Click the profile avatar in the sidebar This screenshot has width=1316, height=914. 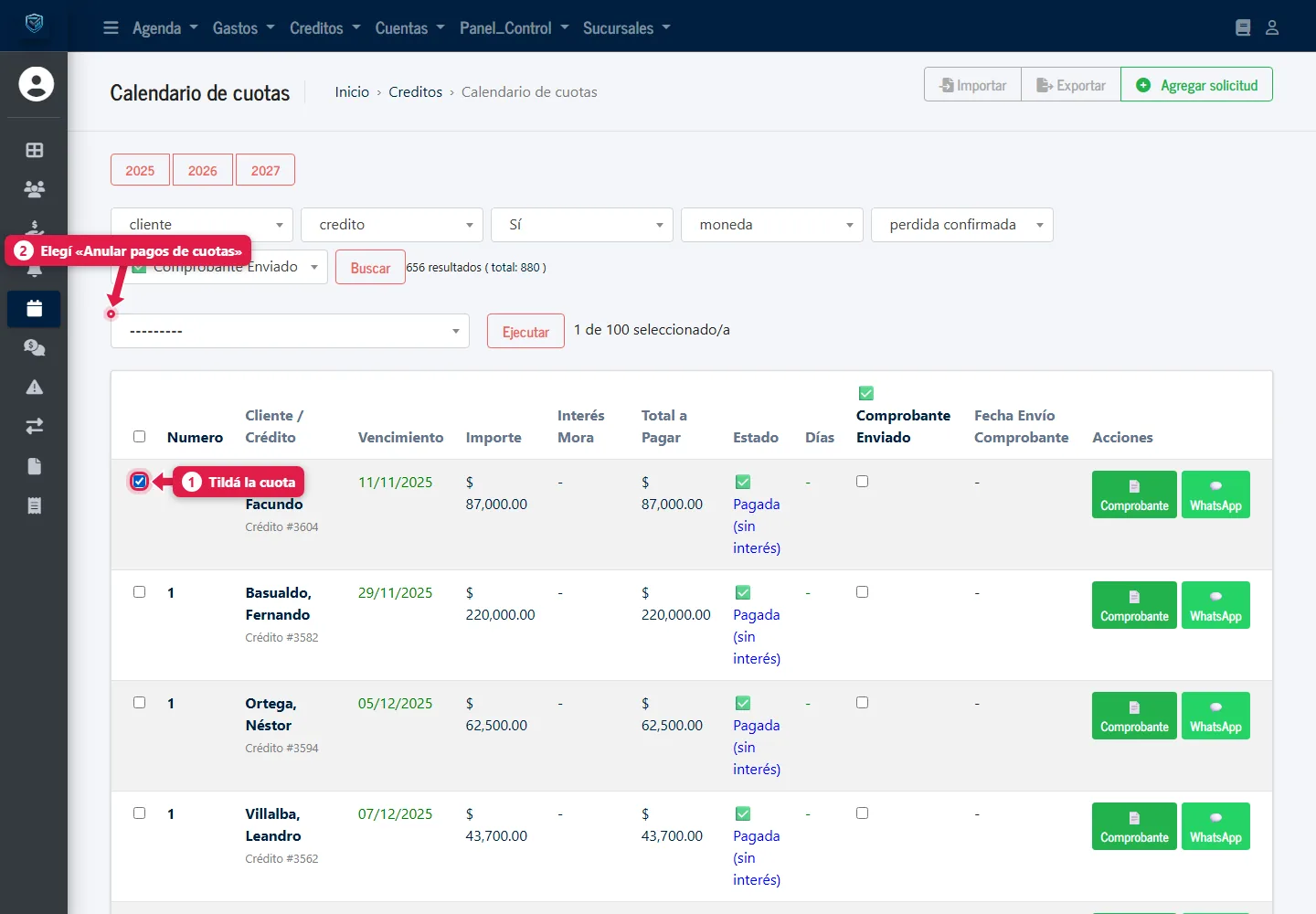(37, 84)
